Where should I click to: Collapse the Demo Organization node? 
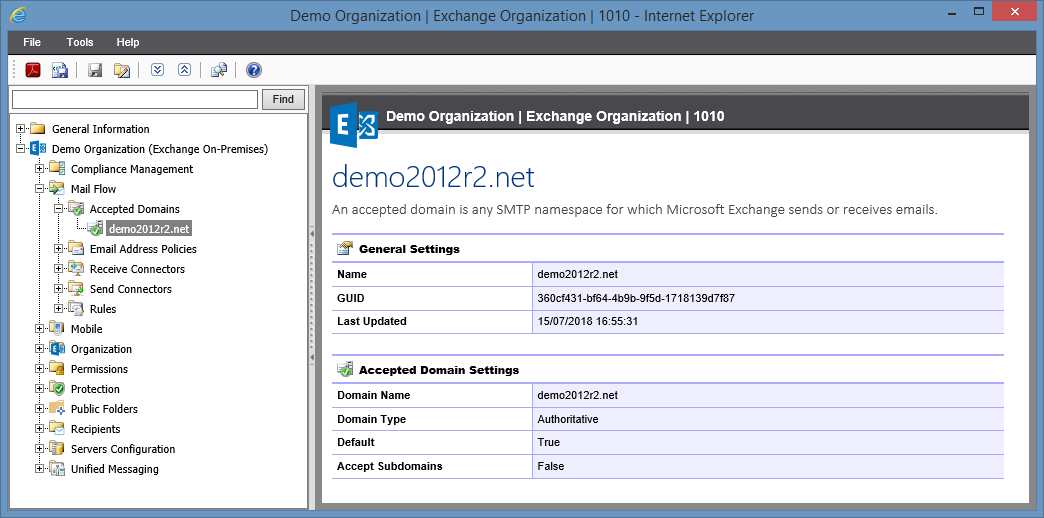click(x=21, y=149)
